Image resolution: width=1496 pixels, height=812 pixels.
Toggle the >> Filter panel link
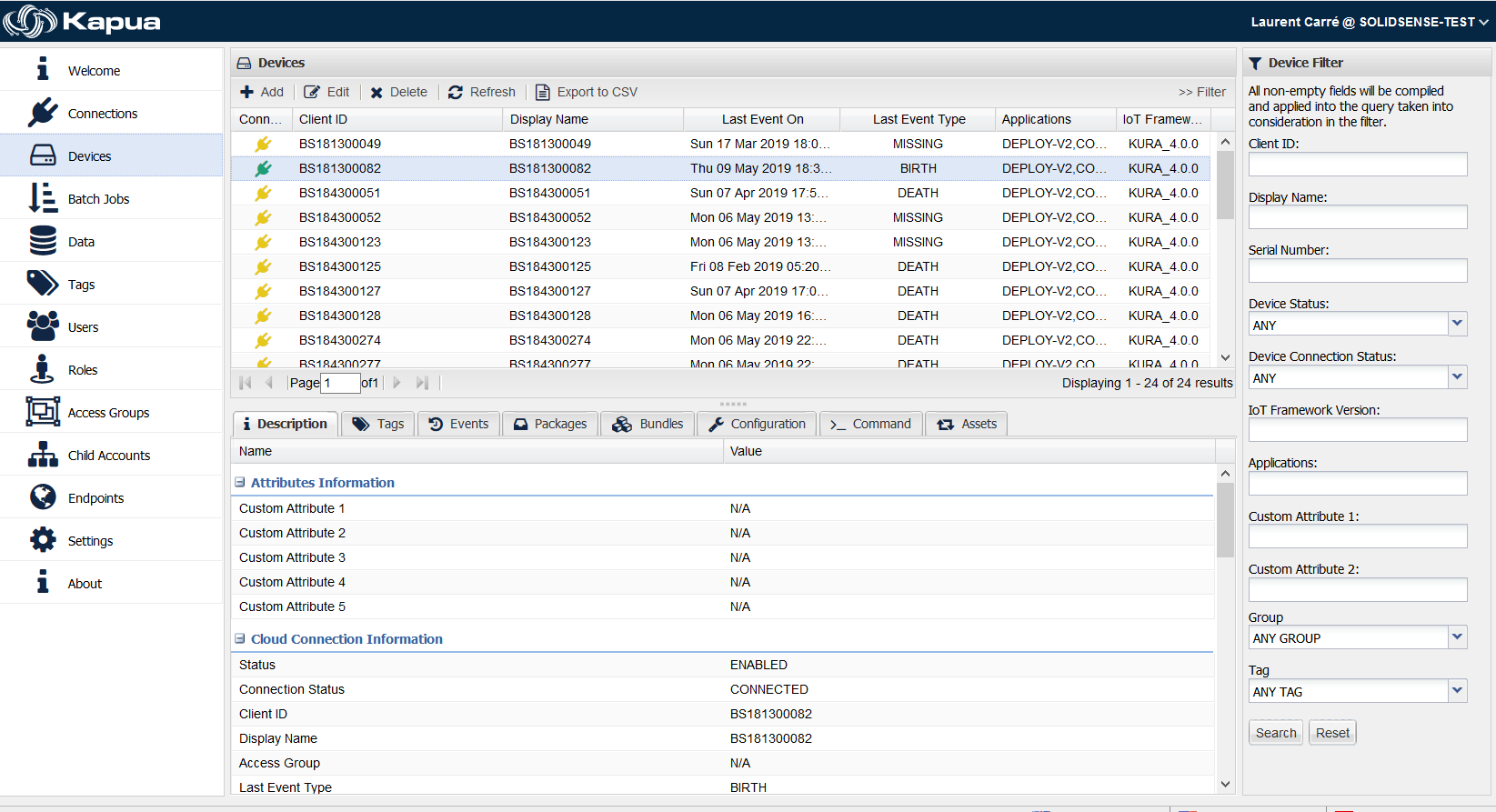click(x=1201, y=92)
